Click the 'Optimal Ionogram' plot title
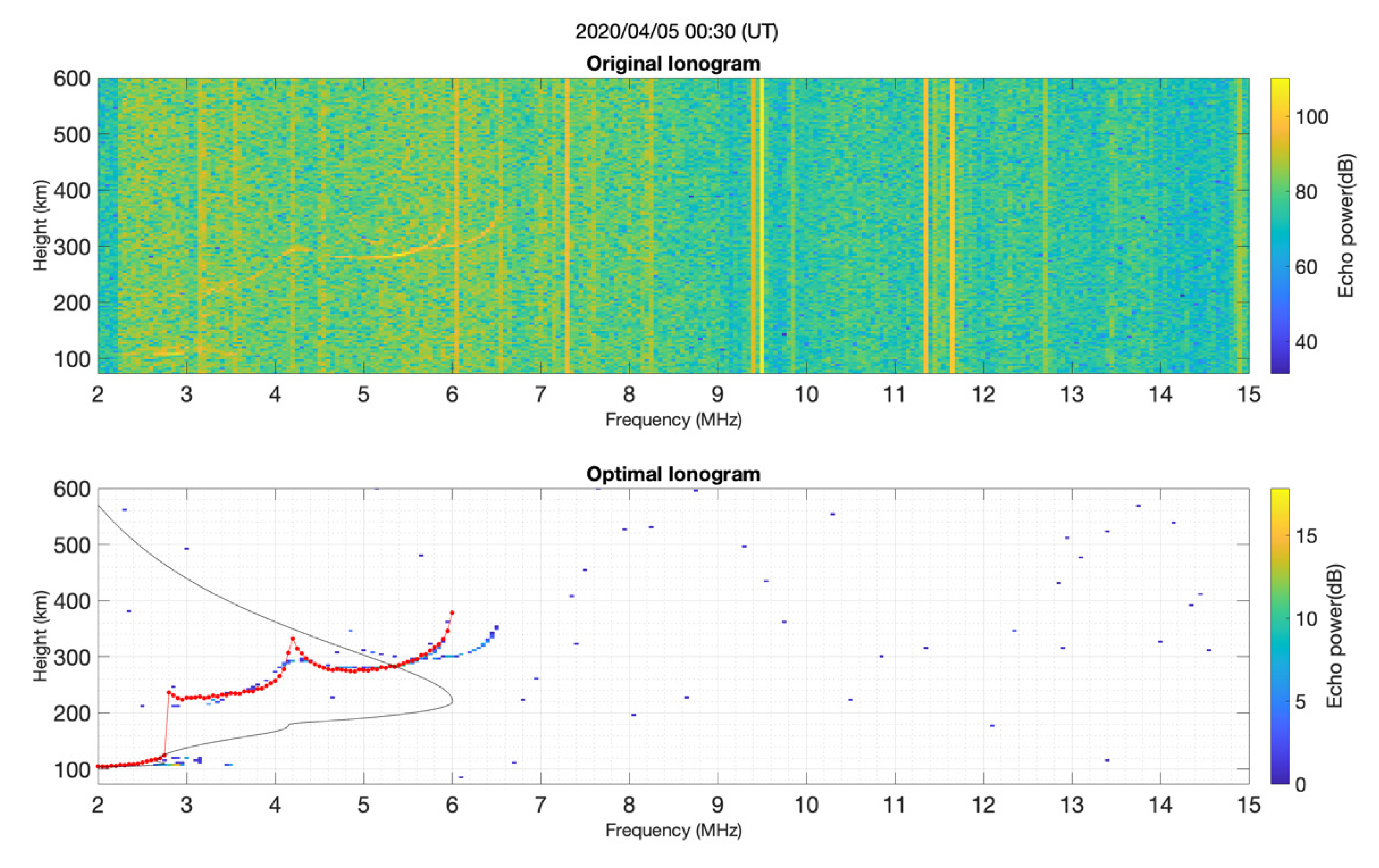1379x868 pixels. (673, 474)
